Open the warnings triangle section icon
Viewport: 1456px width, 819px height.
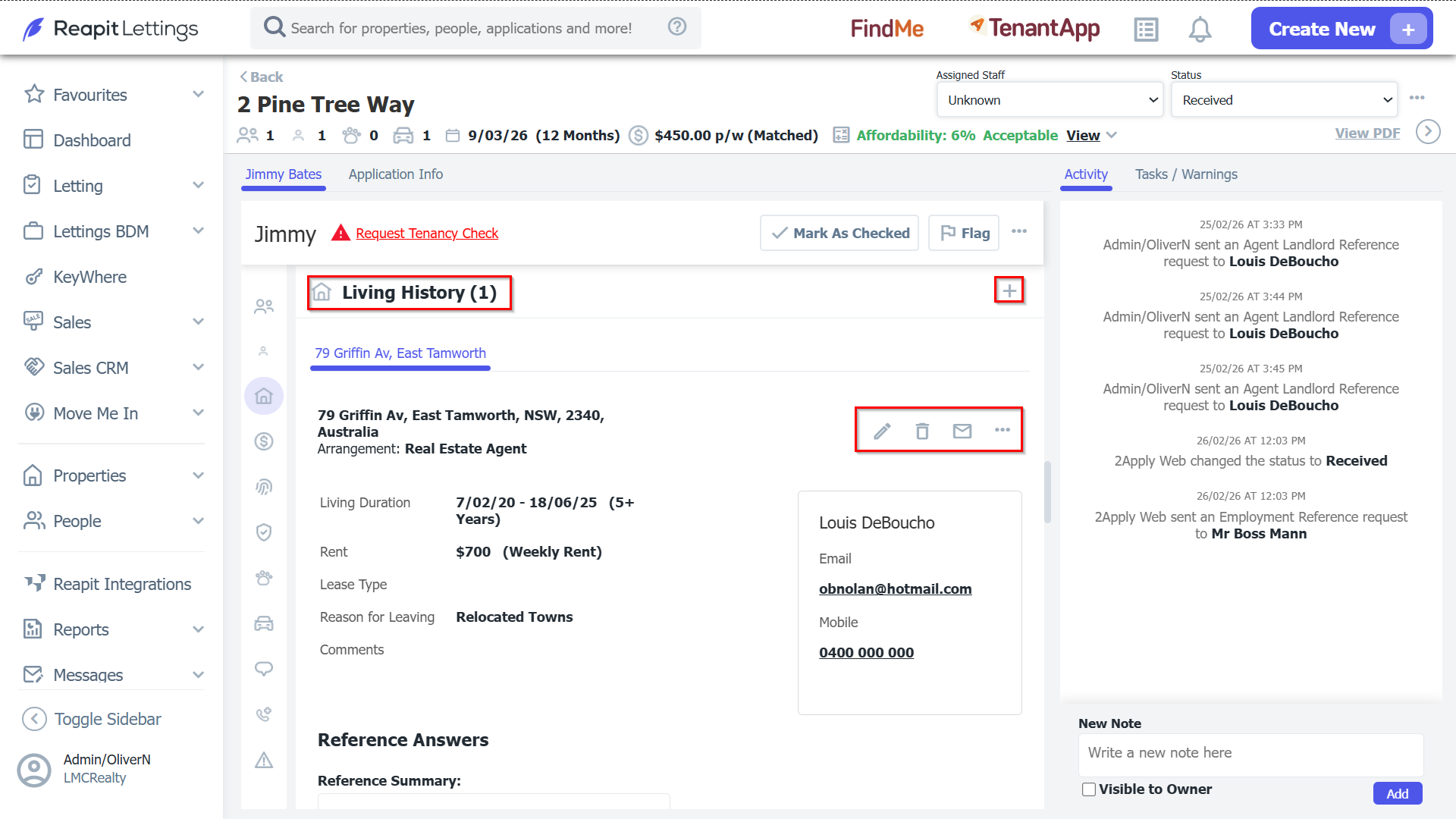[264, 760]
